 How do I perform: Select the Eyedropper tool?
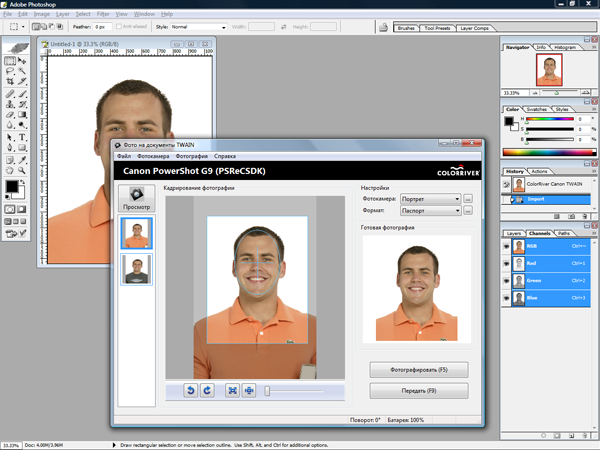coord(22,160)
